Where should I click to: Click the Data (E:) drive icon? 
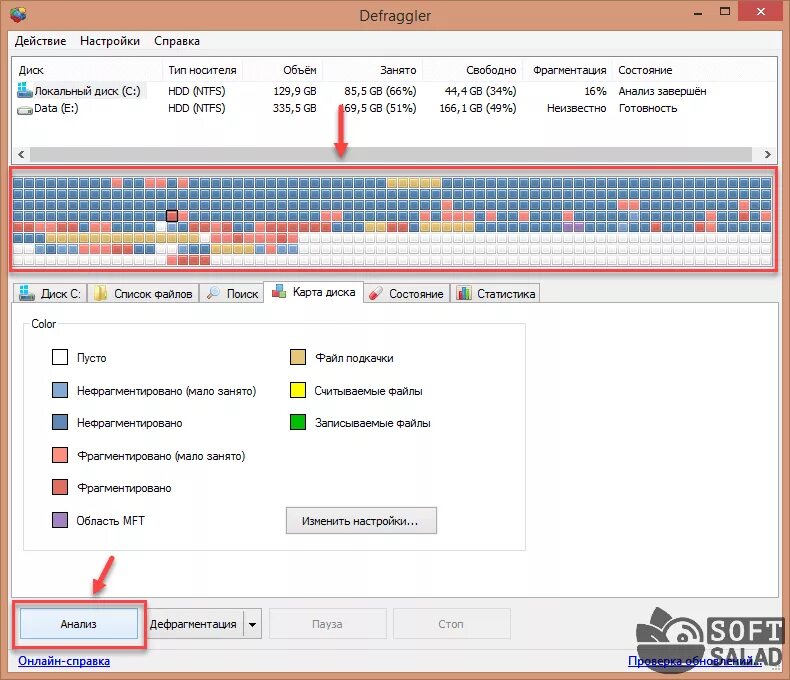coord(25,109)
